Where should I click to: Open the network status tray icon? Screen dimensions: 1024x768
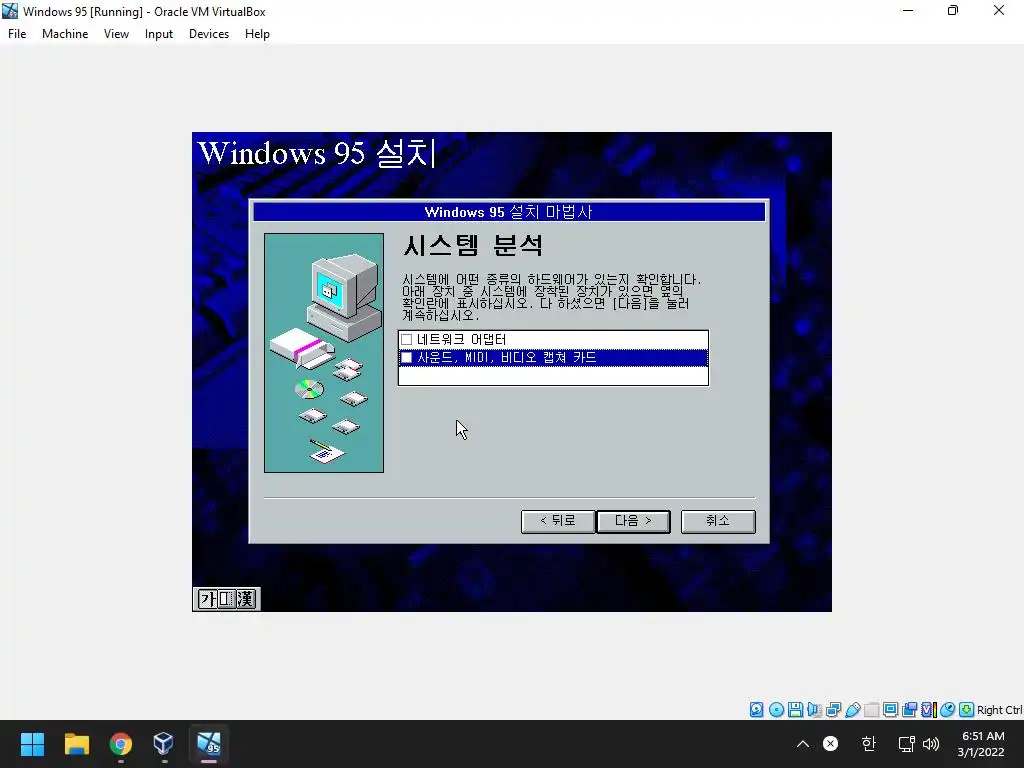(x=906, y=744)
